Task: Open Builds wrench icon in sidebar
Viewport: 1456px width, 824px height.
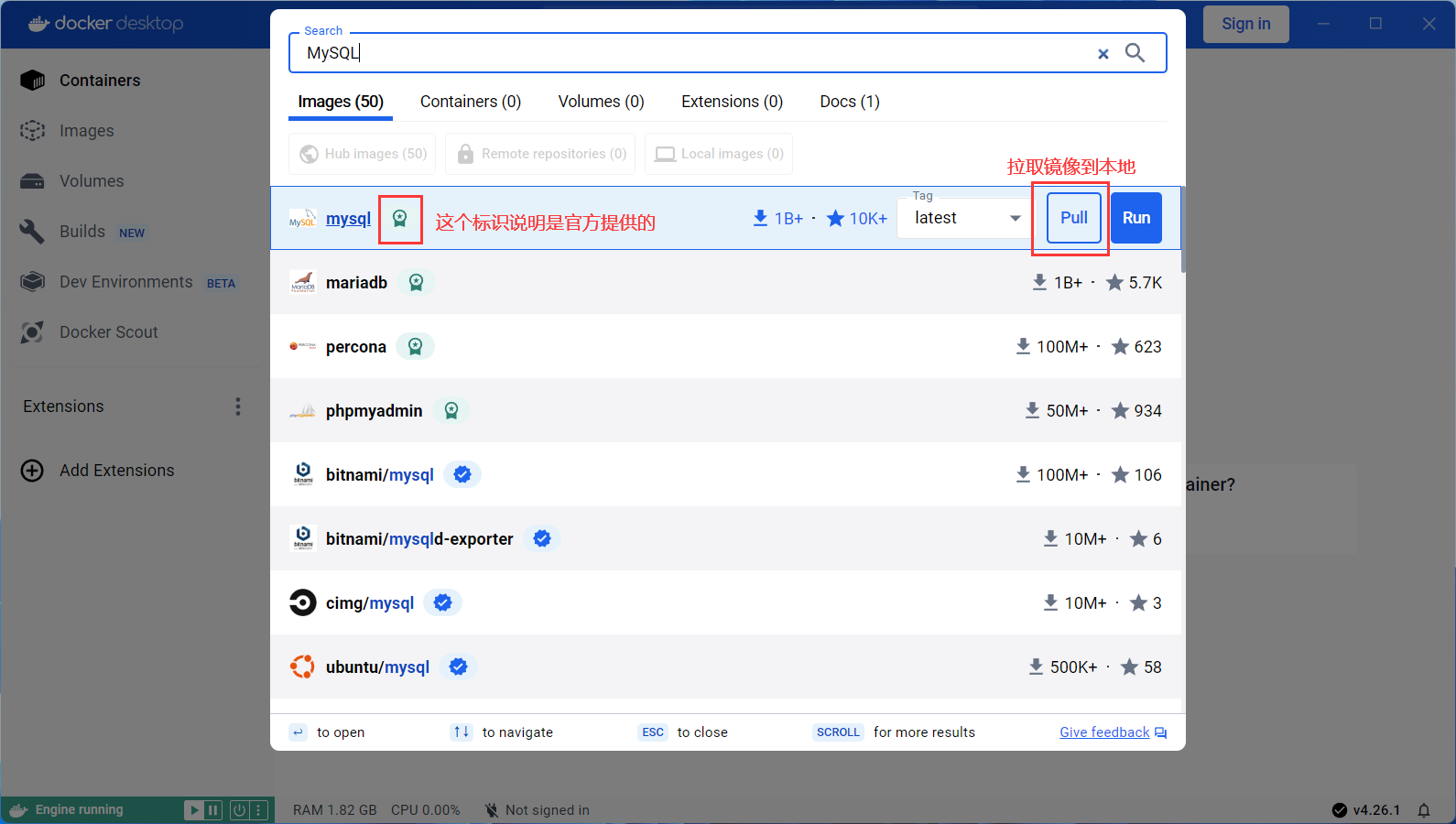Action: (x=32, y=232)
